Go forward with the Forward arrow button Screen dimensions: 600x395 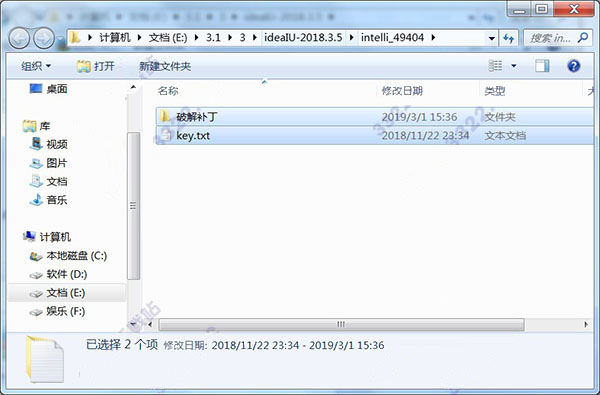pos(44,38)
